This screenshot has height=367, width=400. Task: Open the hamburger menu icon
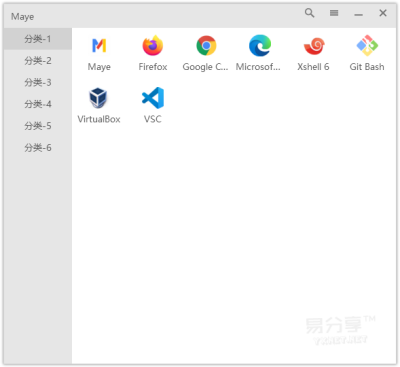(334, 13)
